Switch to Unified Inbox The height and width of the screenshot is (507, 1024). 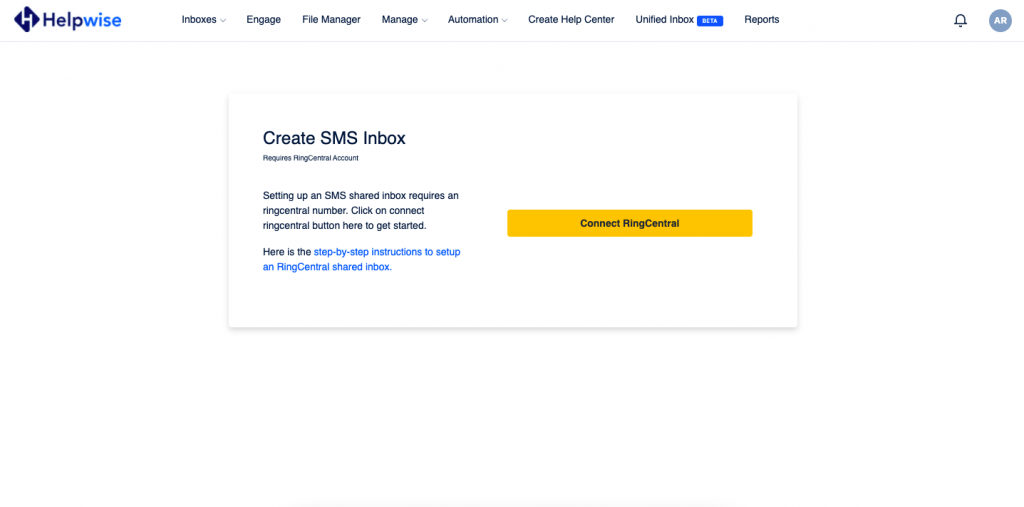665,20
